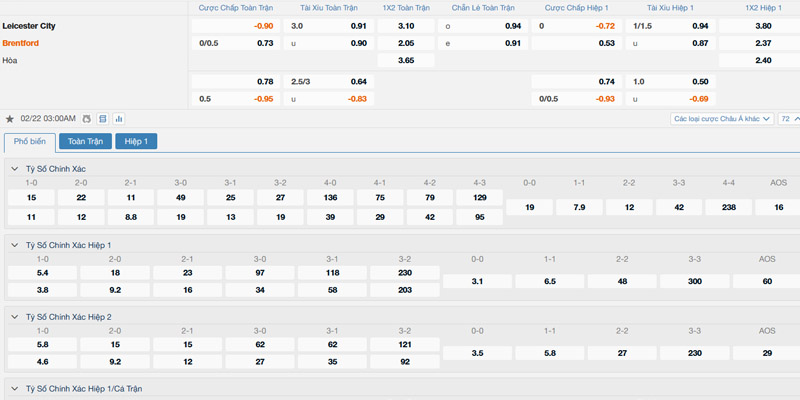Pick correct score 3-0 odds 49
Viewport: 800px width, 400px height.
click(x=181, y=197)
